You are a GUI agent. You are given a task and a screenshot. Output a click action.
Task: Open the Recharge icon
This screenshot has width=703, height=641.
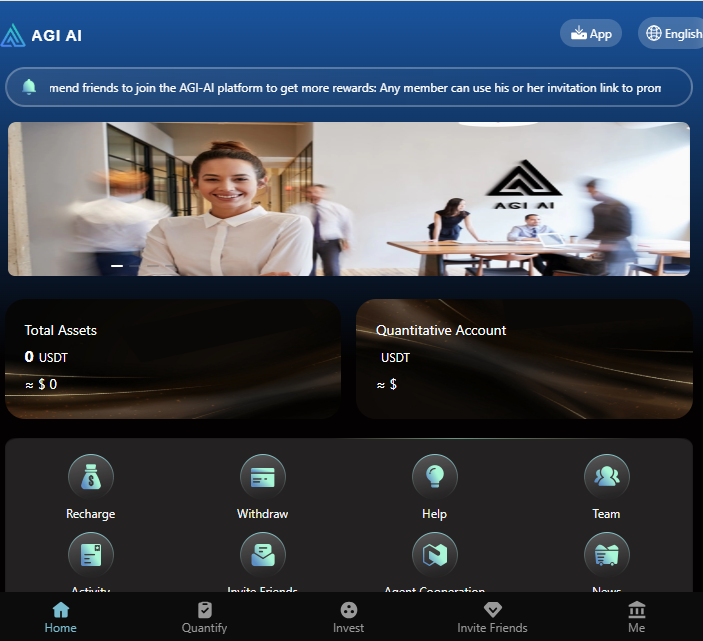(91, 478)
